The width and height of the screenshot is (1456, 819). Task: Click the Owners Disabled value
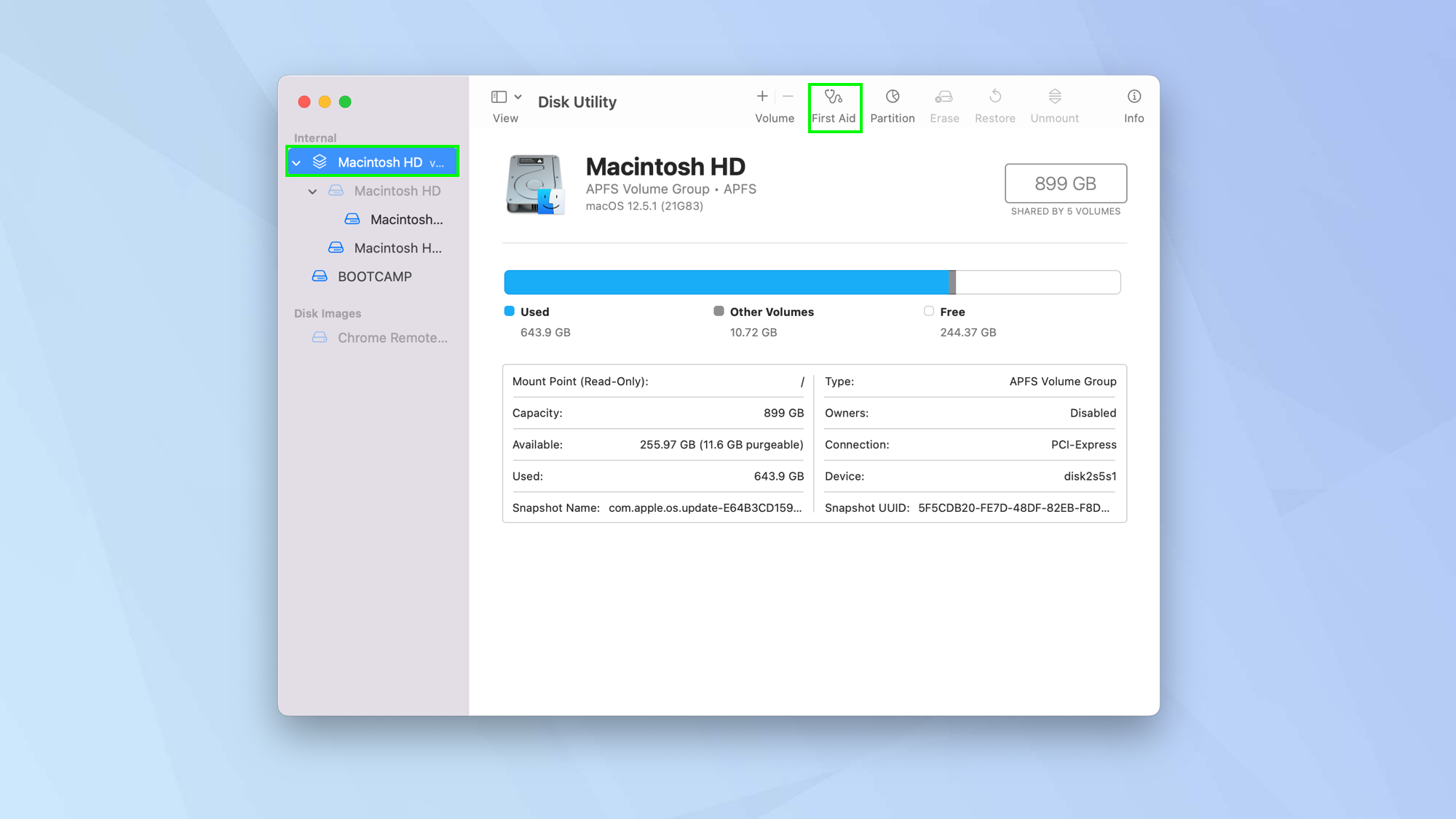tap(1093, 413)
